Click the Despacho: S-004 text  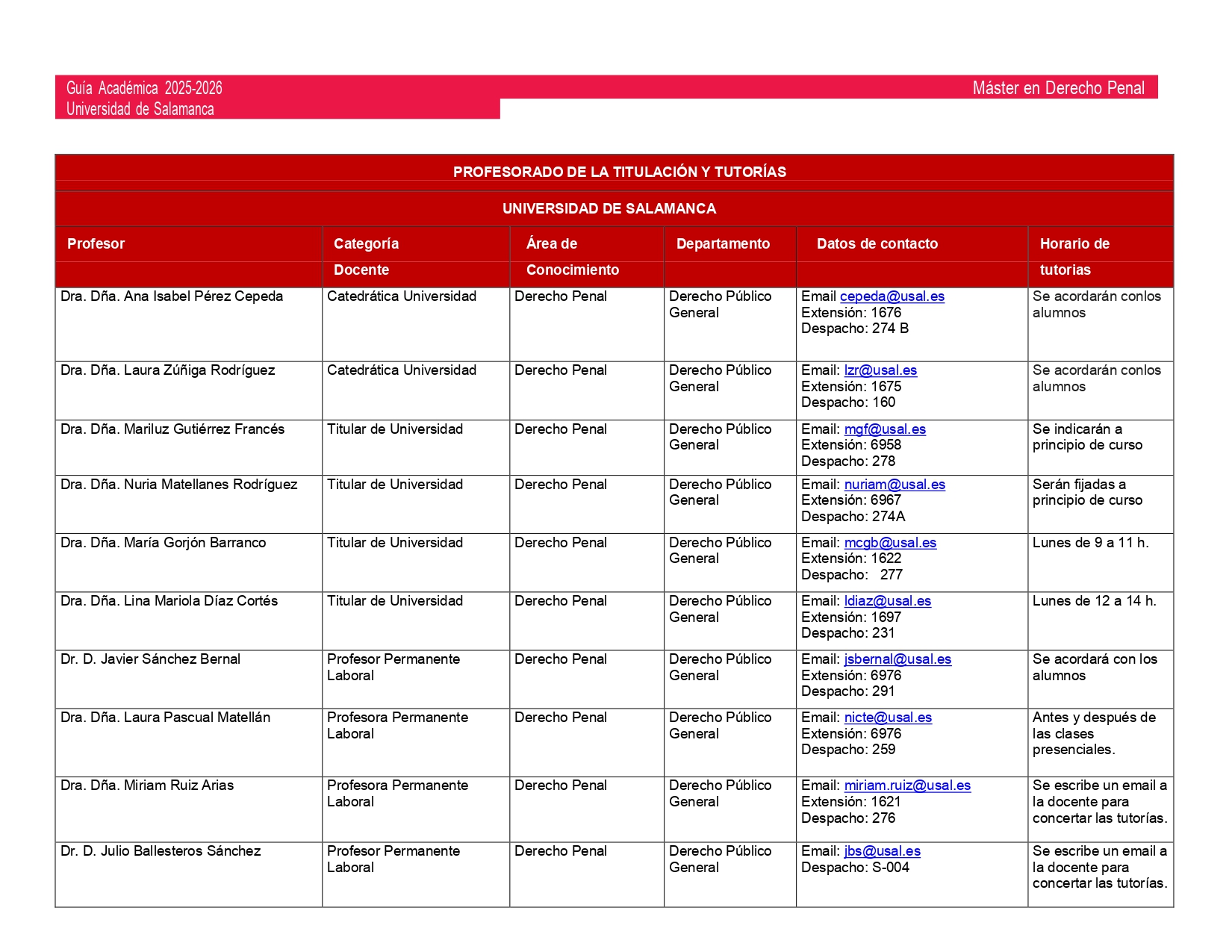pyautogui.click(x=855, y=868)
